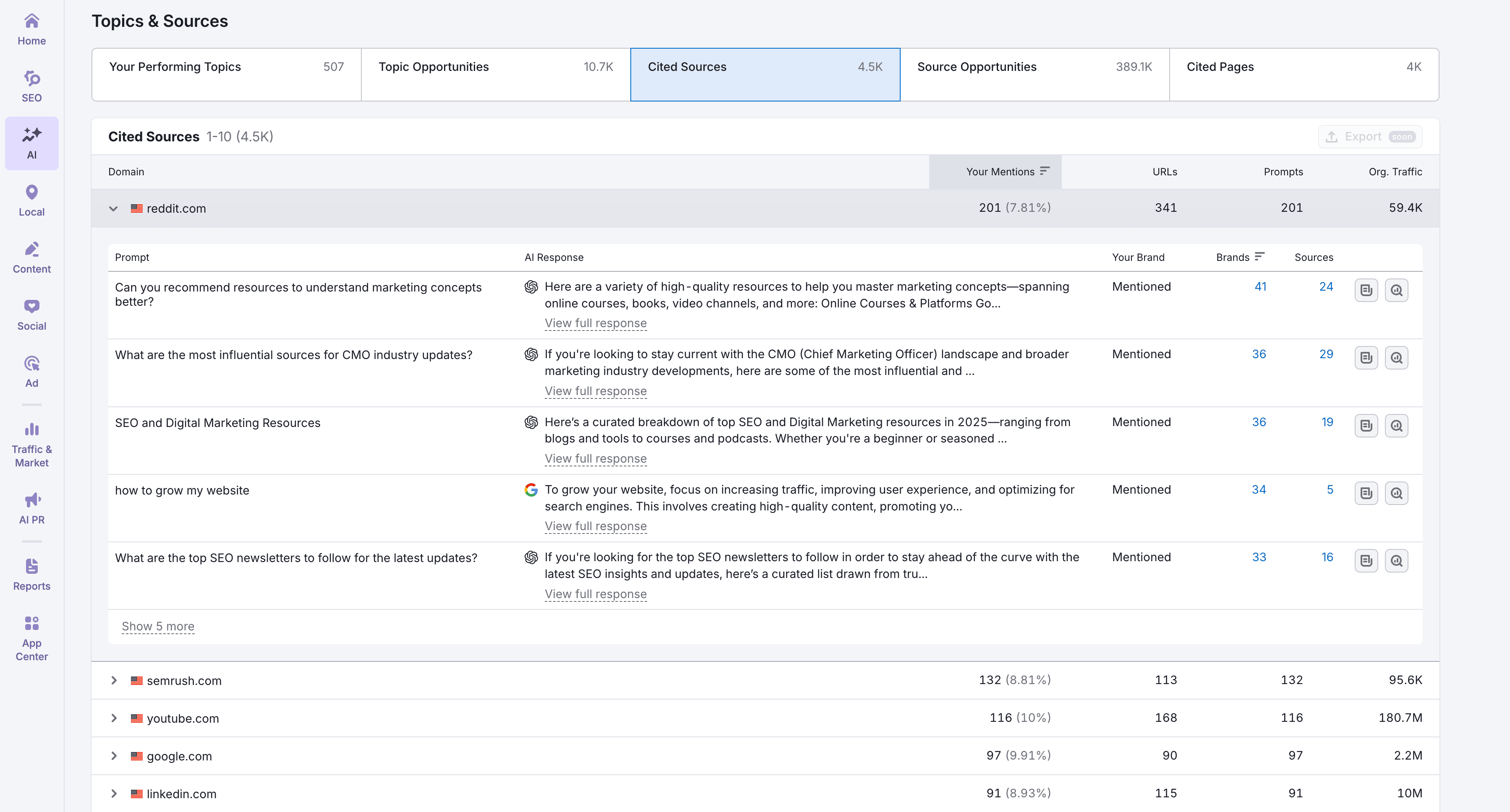Viewport: 1510px width, 812px height.
Task: Expand the semrush.com row
Action: click(x=114, y=680)
